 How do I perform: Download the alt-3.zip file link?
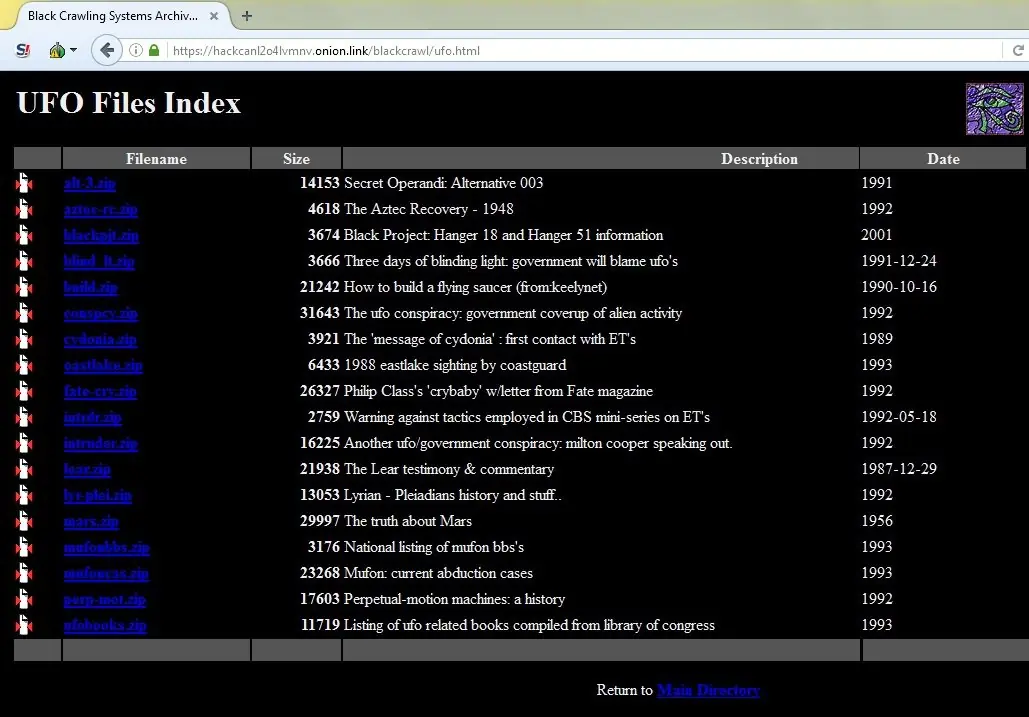[90, 183]
